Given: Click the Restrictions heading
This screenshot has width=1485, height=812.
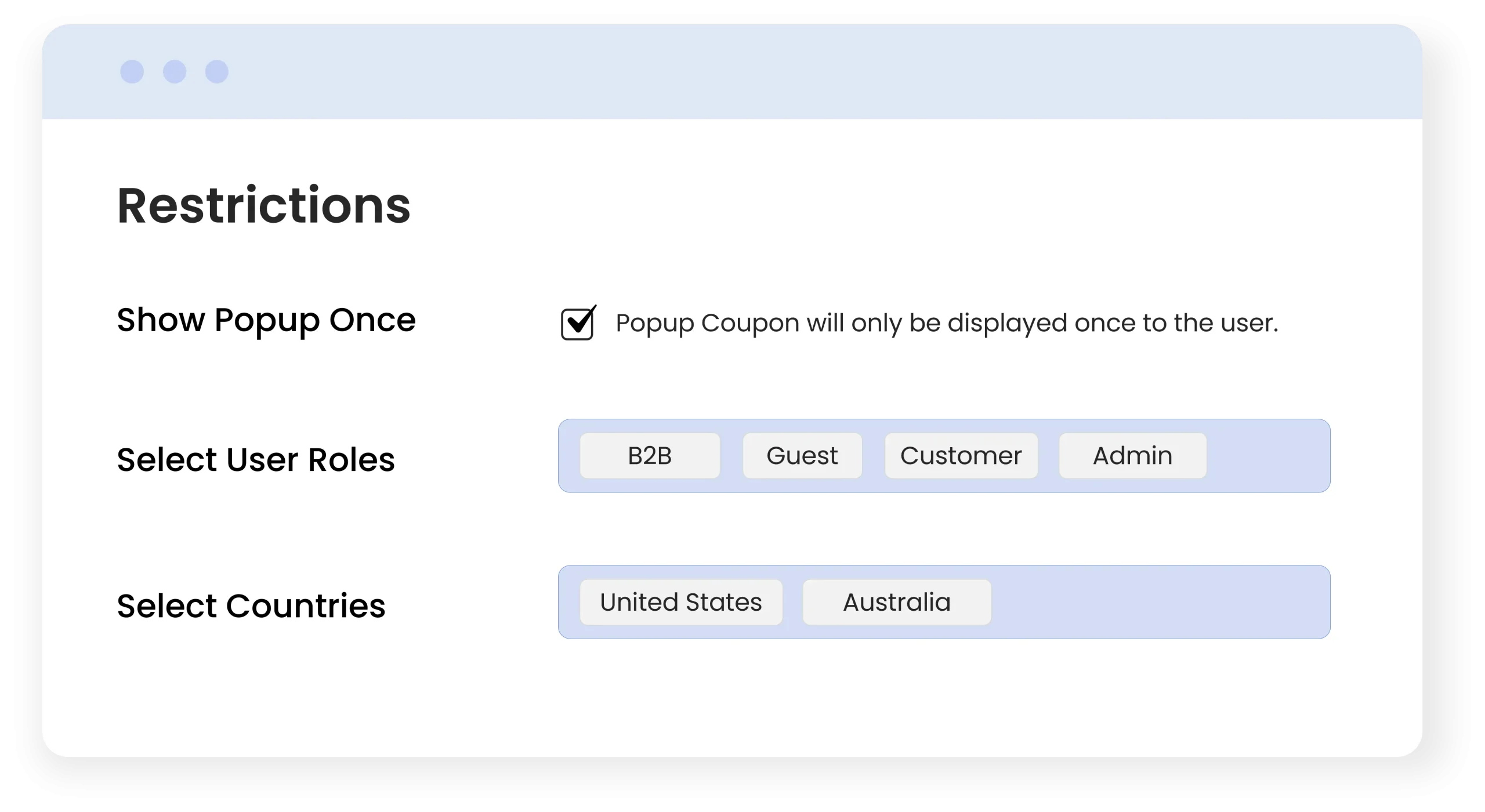Looking at the screenshot, I should click(264, 205).
